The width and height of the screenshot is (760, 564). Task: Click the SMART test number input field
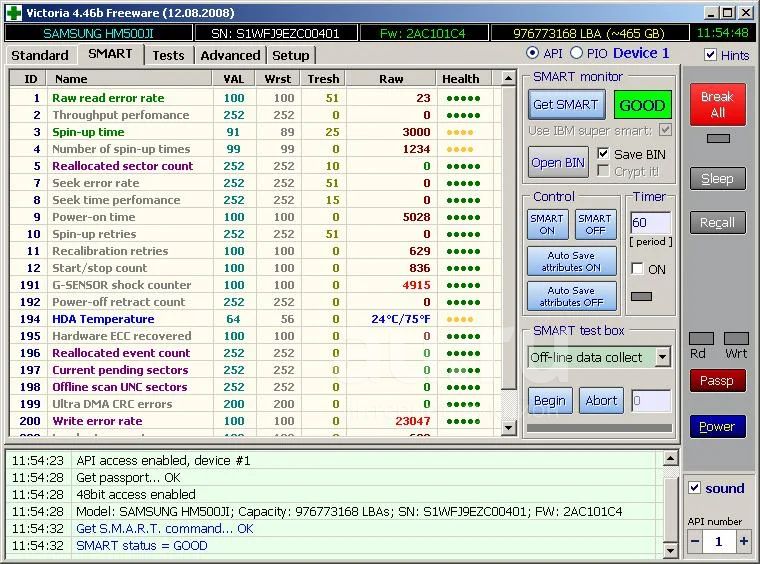coord(651,401)
